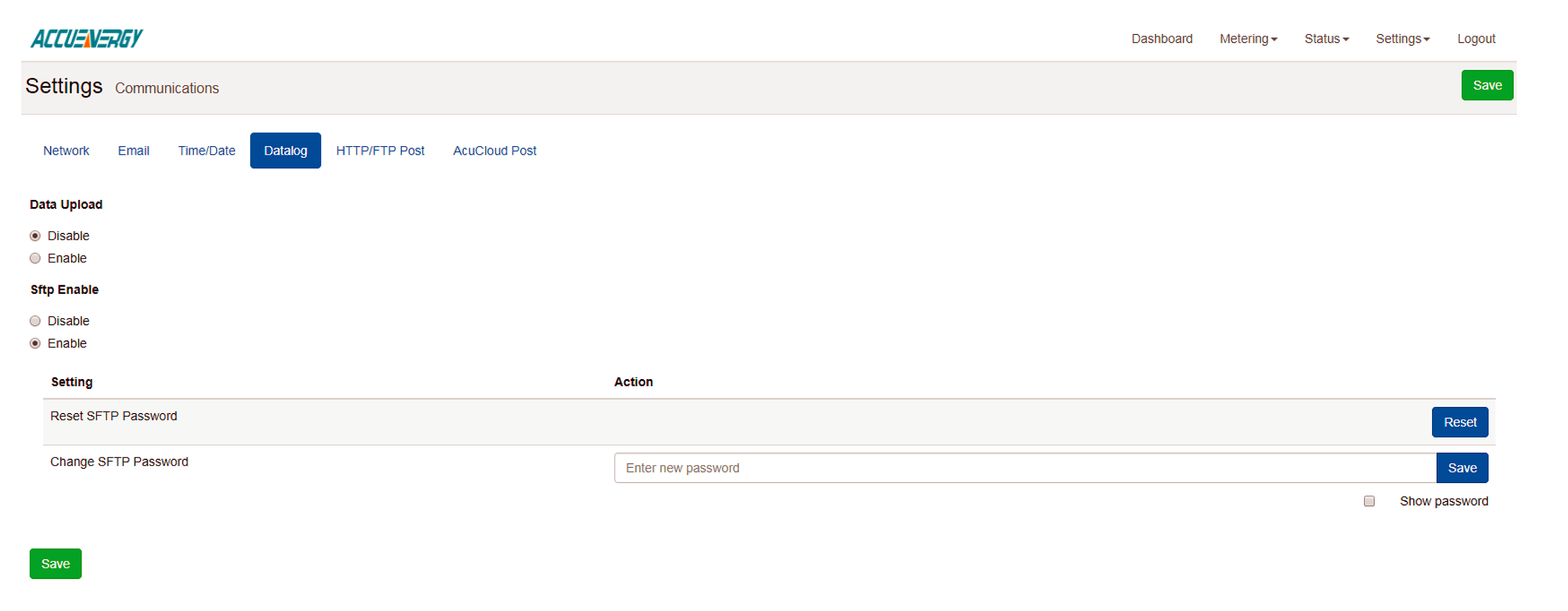Select Enable under Data Upload
The height and width of the screenshot is (611, 1568).
click(36, 259)
